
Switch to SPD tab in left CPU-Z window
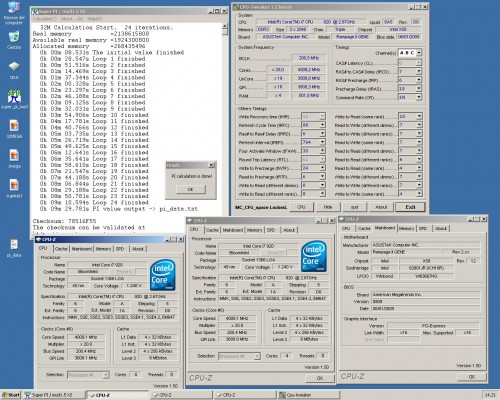(x=120, y=249)
